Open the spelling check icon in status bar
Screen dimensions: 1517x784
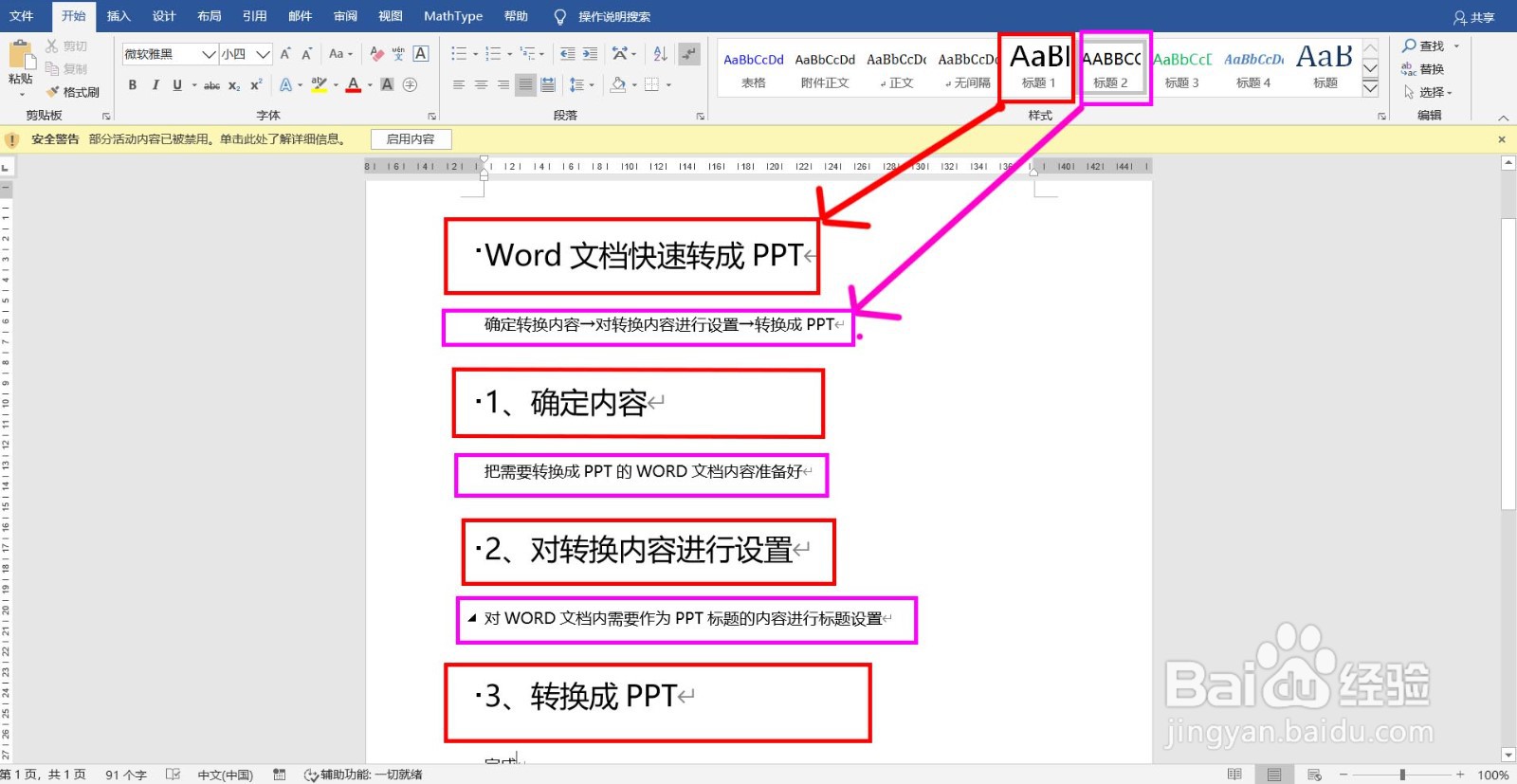pos(173,775)
